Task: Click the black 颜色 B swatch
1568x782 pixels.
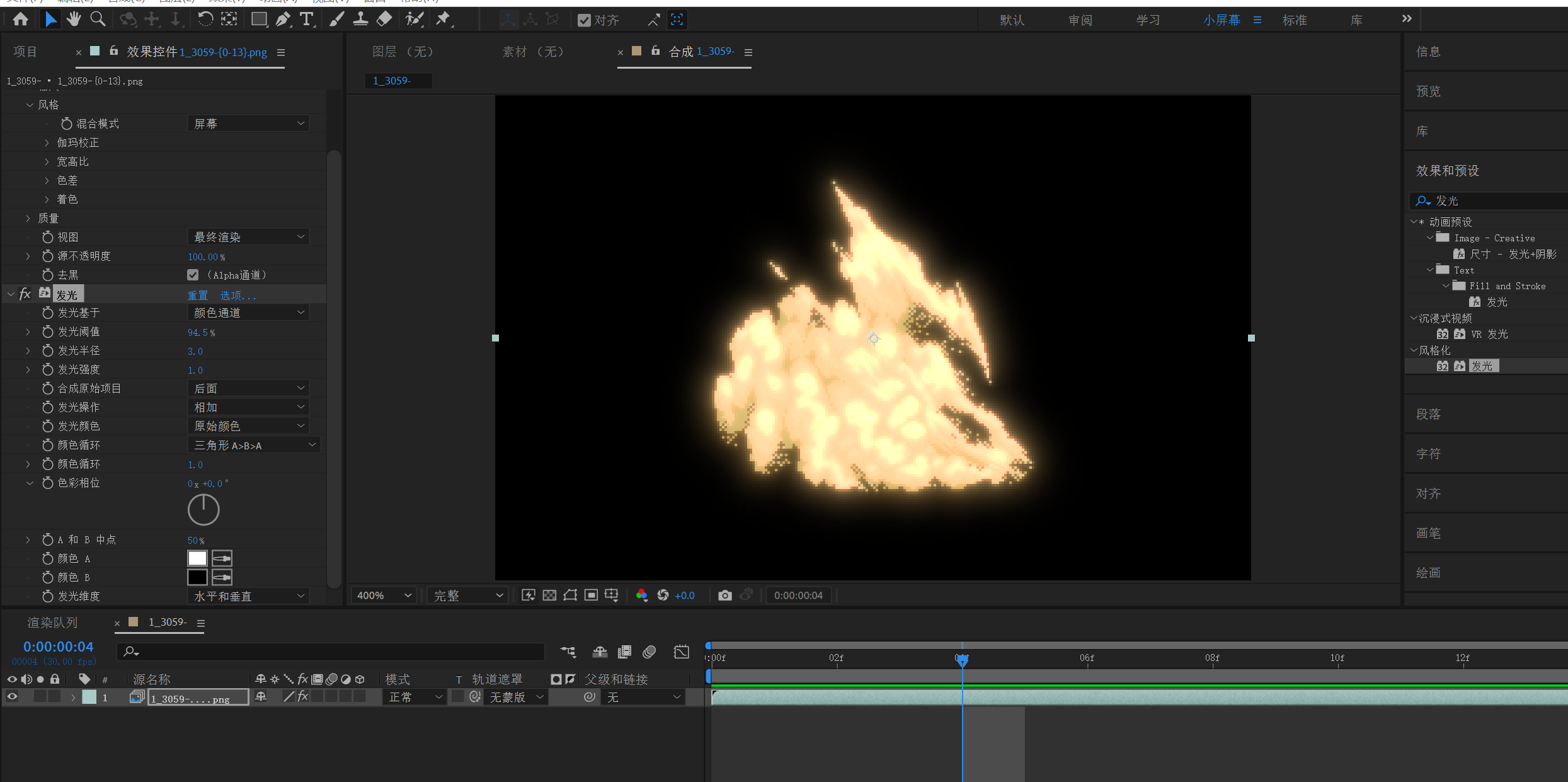Action: point(197,577)
